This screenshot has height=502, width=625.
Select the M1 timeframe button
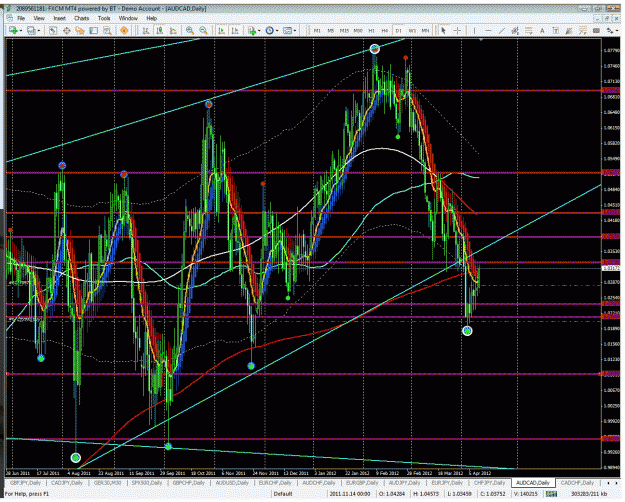pyautogui.click(x=317, y=31)
